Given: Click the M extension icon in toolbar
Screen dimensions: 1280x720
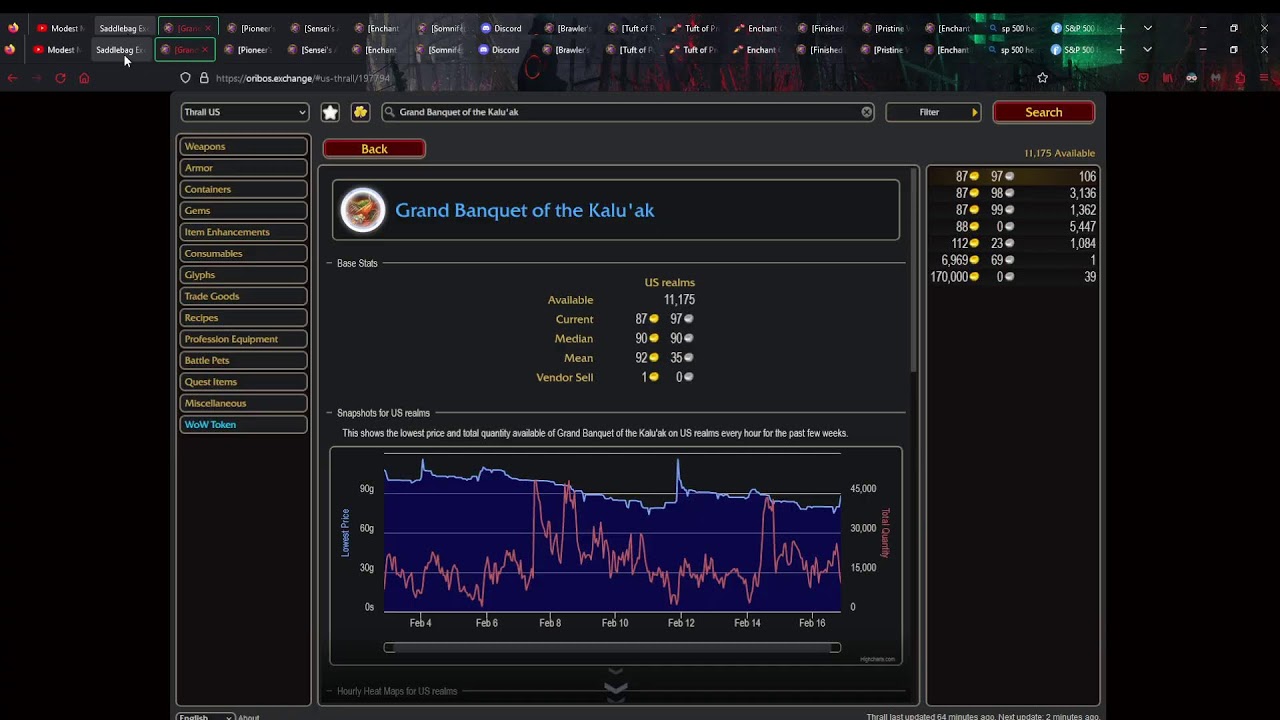Looking at the screenshot, I should 1216,78.
